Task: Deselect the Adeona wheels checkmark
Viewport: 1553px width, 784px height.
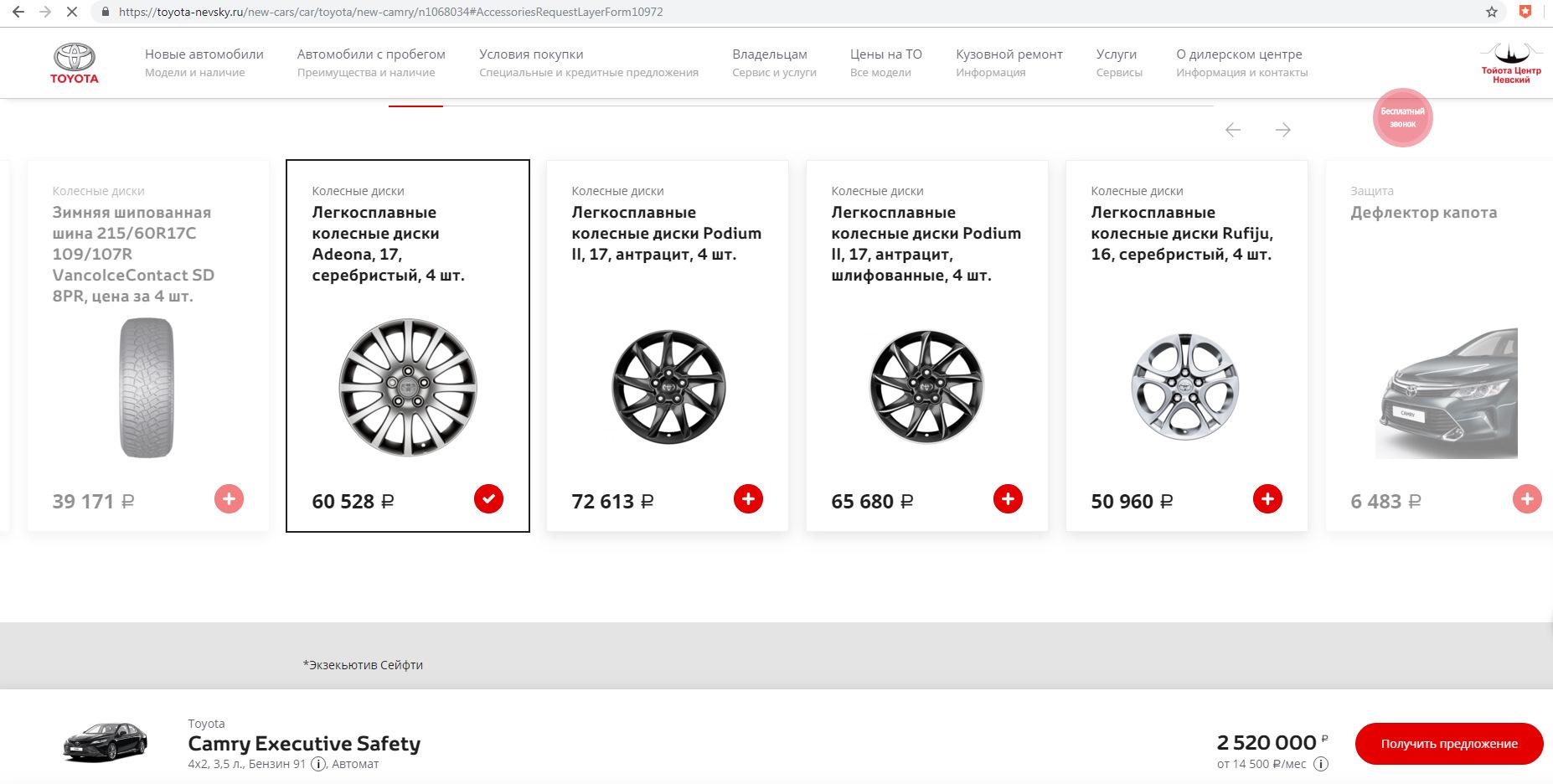Action: [x=488, y=499]
